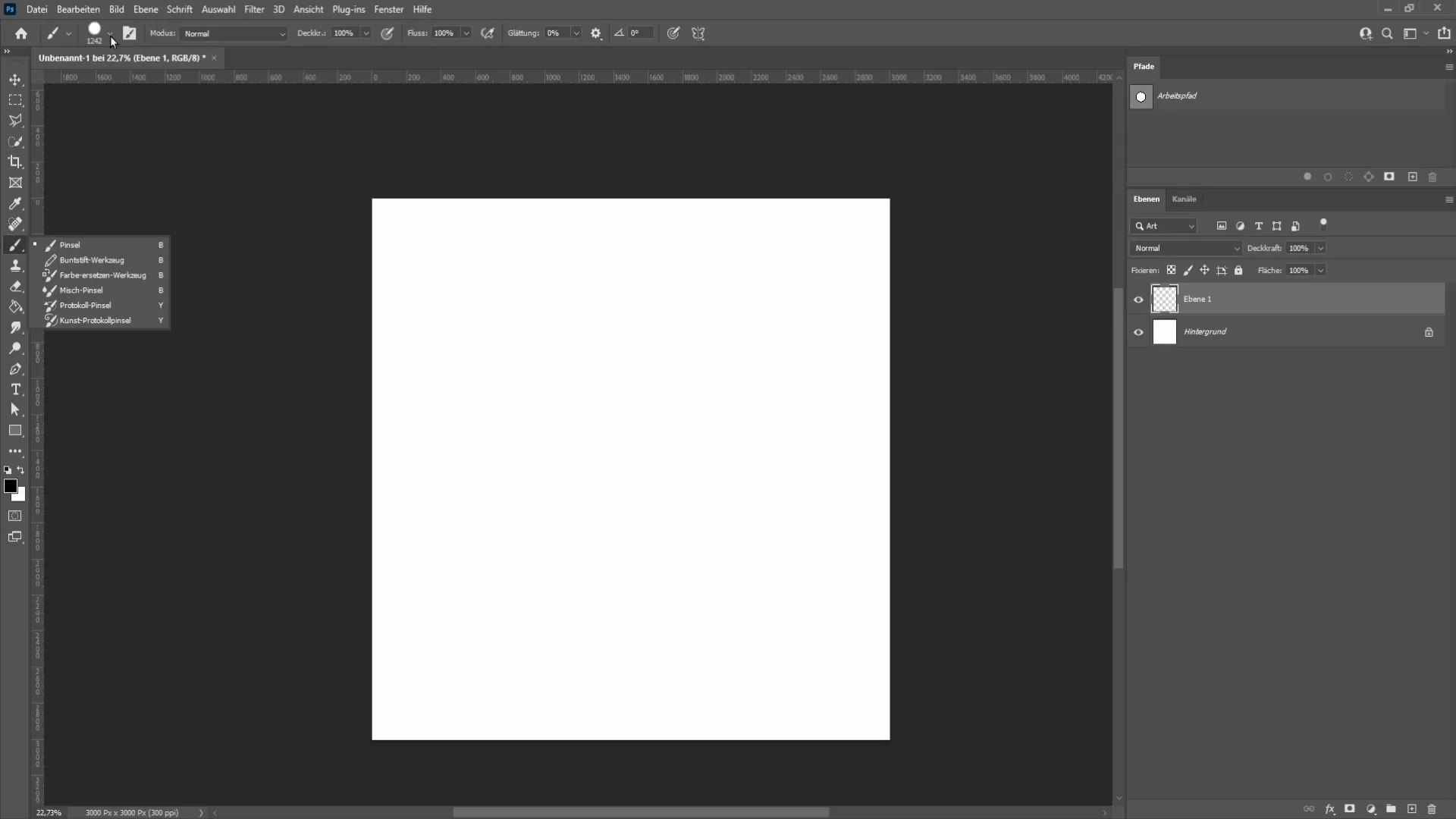
Task: Toggle visibility of Hintergrund layer
Action: pos(1138,331)
